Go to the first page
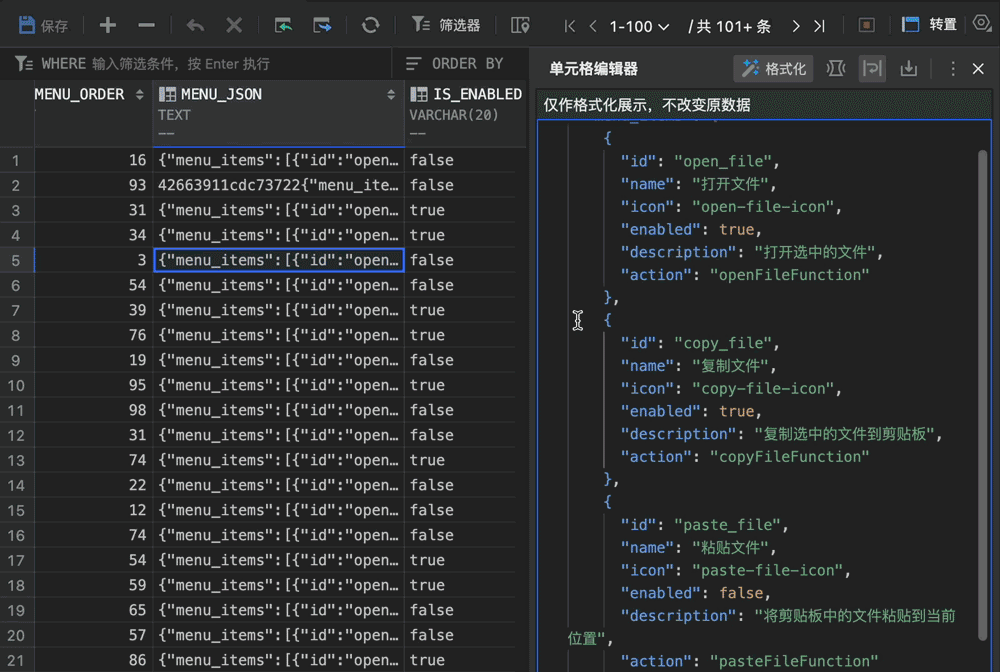1000x672 pixels. [570, 26]
